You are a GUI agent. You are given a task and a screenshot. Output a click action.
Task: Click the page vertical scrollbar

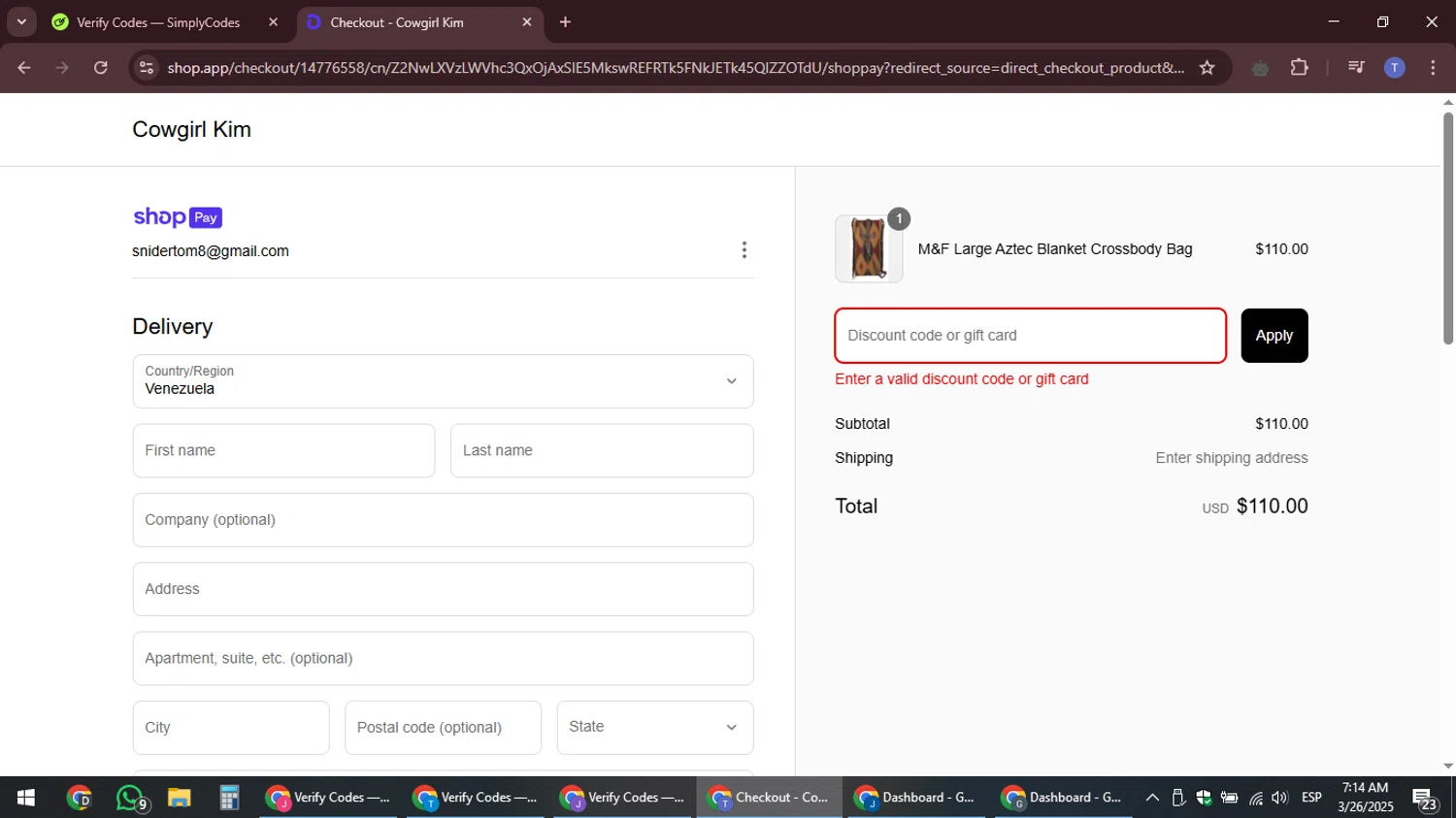[x=1448, y=229]
